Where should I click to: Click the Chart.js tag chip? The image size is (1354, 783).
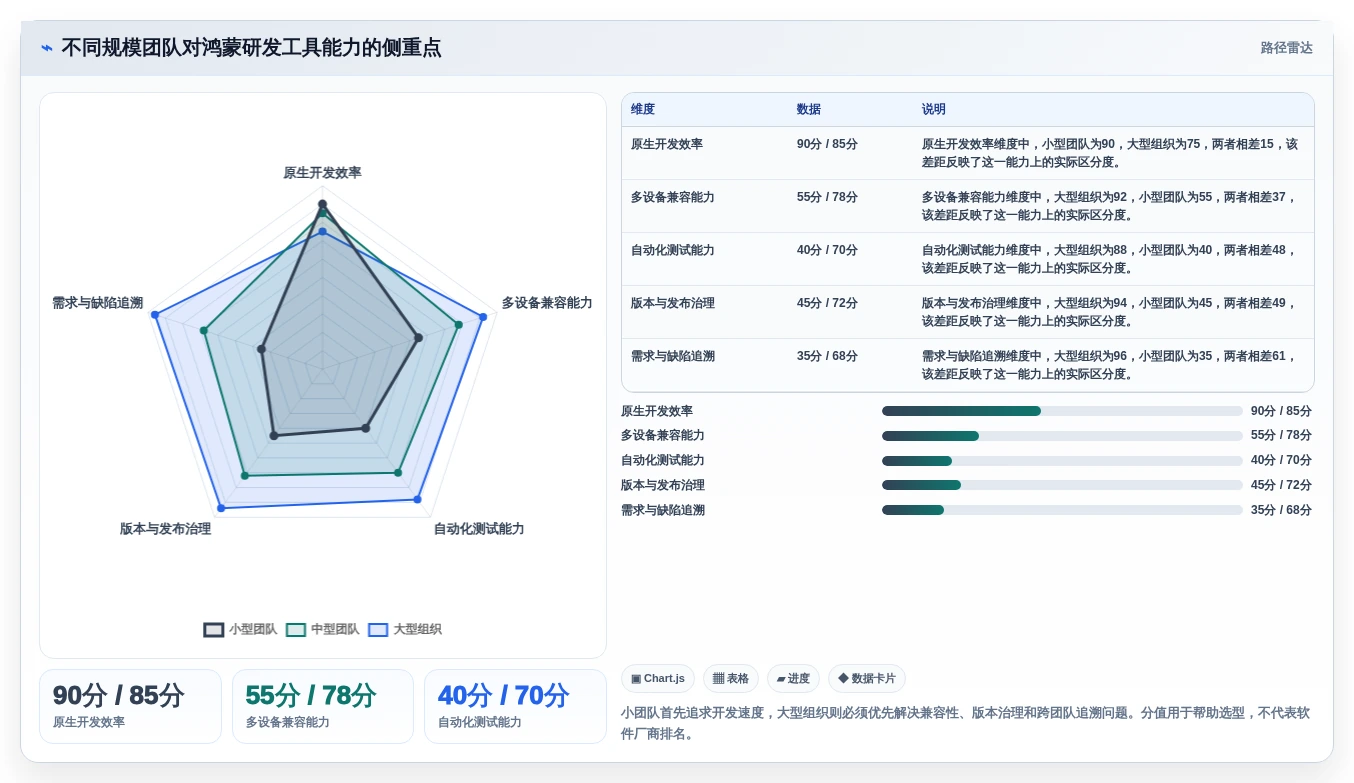point(658,678)
